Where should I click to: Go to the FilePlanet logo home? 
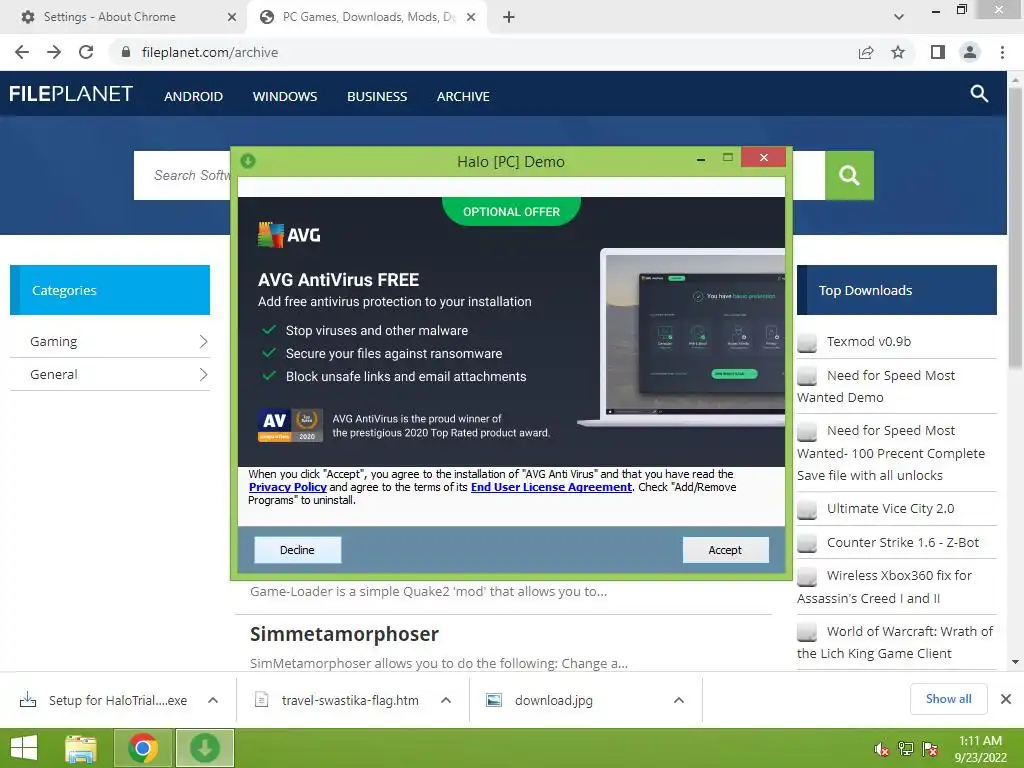[x=71, y=94]
